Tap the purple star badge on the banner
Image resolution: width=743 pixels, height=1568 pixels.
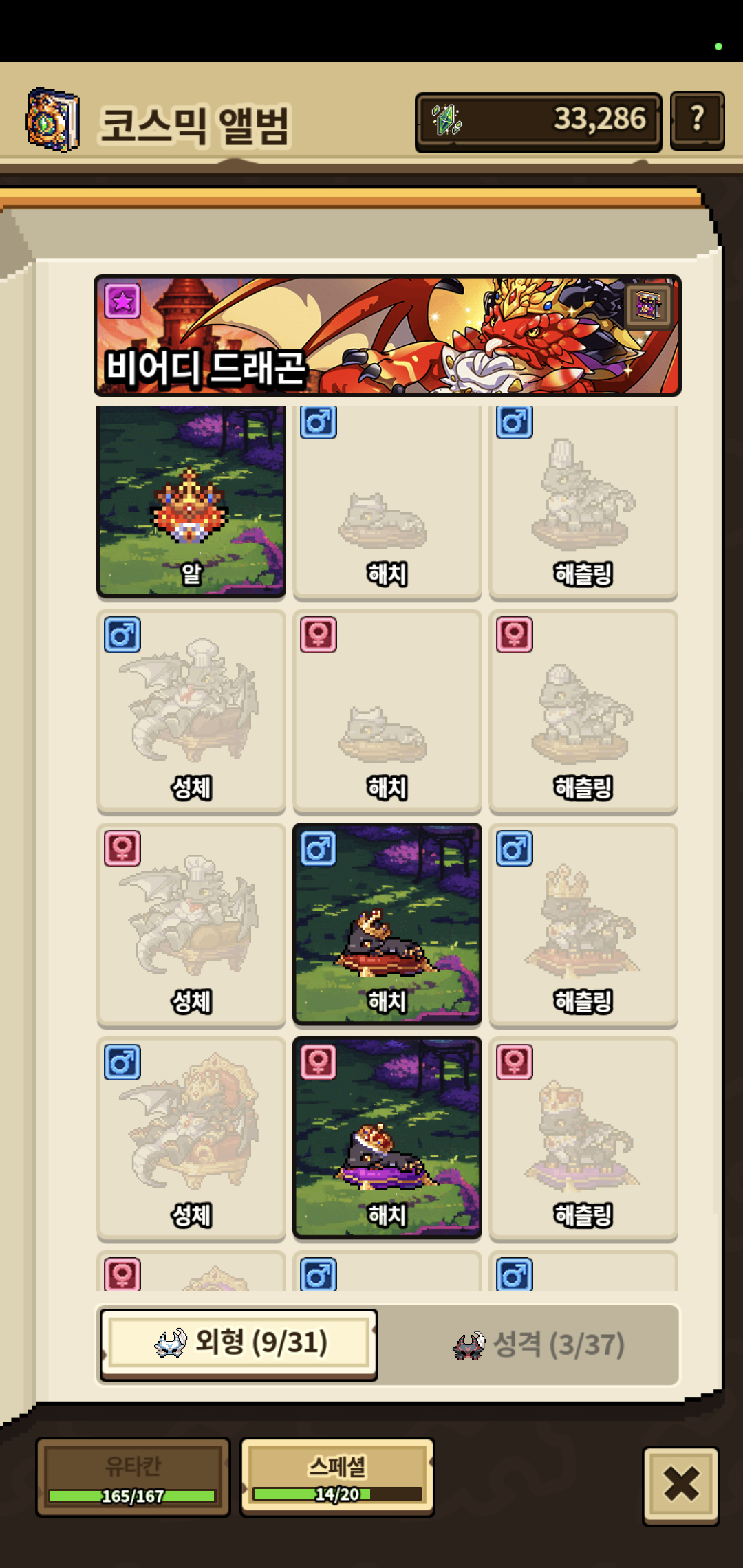pos(122,301)
